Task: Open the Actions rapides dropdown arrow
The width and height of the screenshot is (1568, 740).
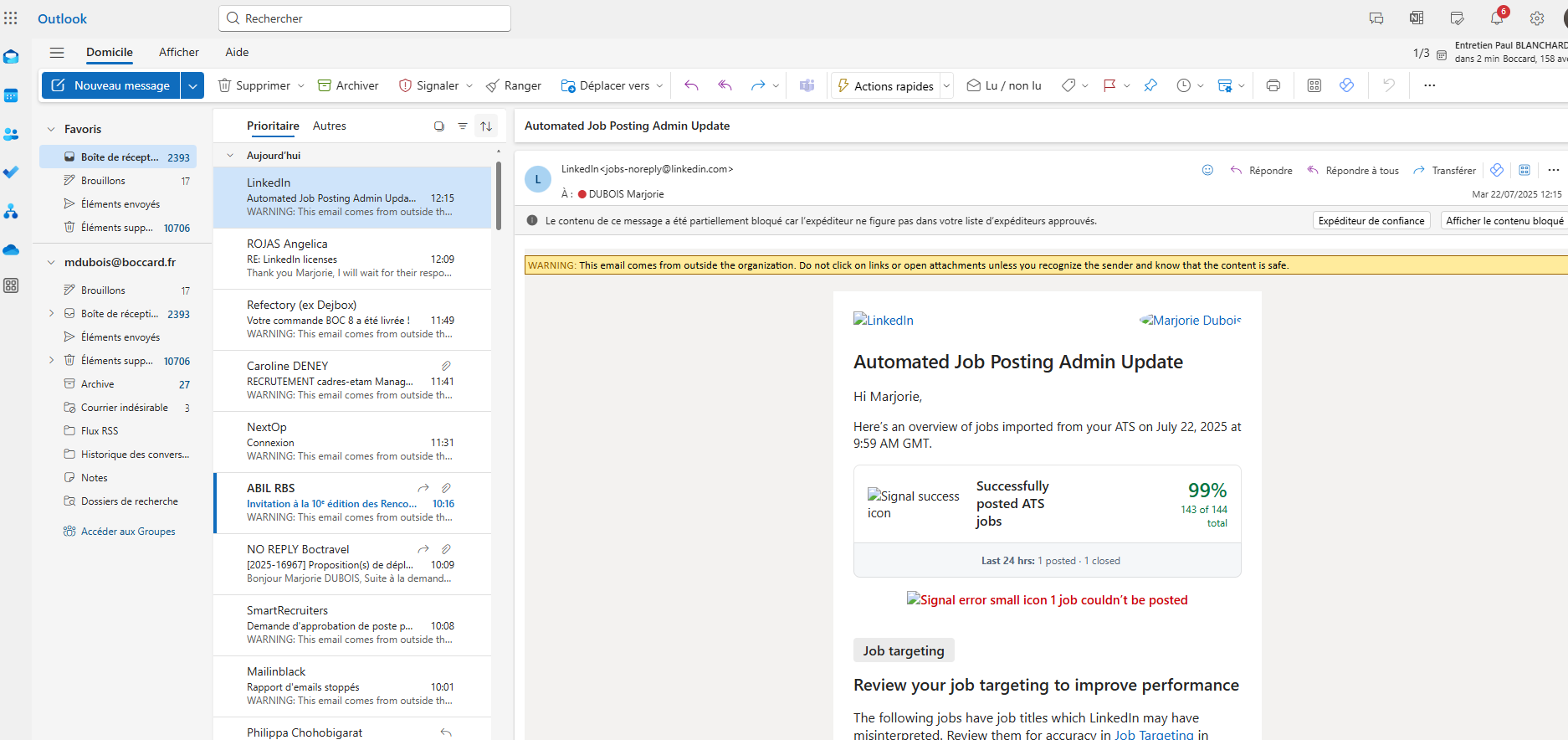Action: point(946,85)
